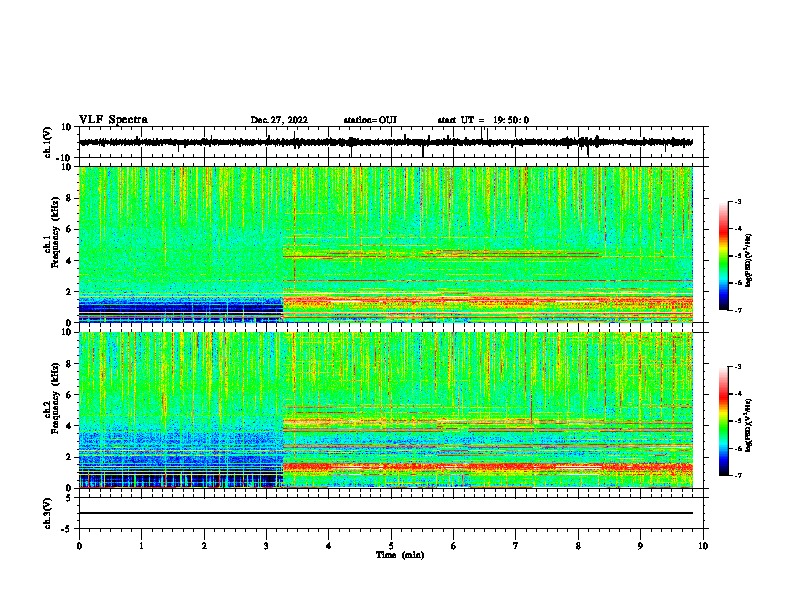Click the ch.1 color scale bar
The height and width of the screenshot is (612, 792).
point(724,256)
